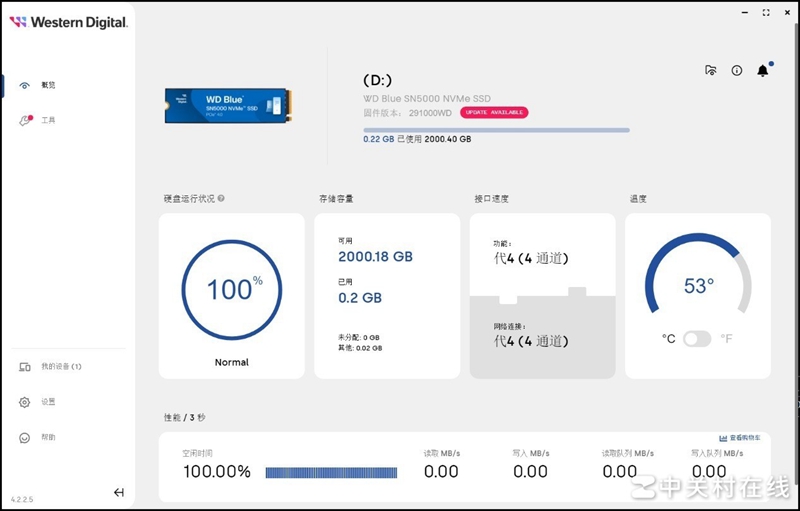Click the version number 4.2.2.5

pos(22,499)
